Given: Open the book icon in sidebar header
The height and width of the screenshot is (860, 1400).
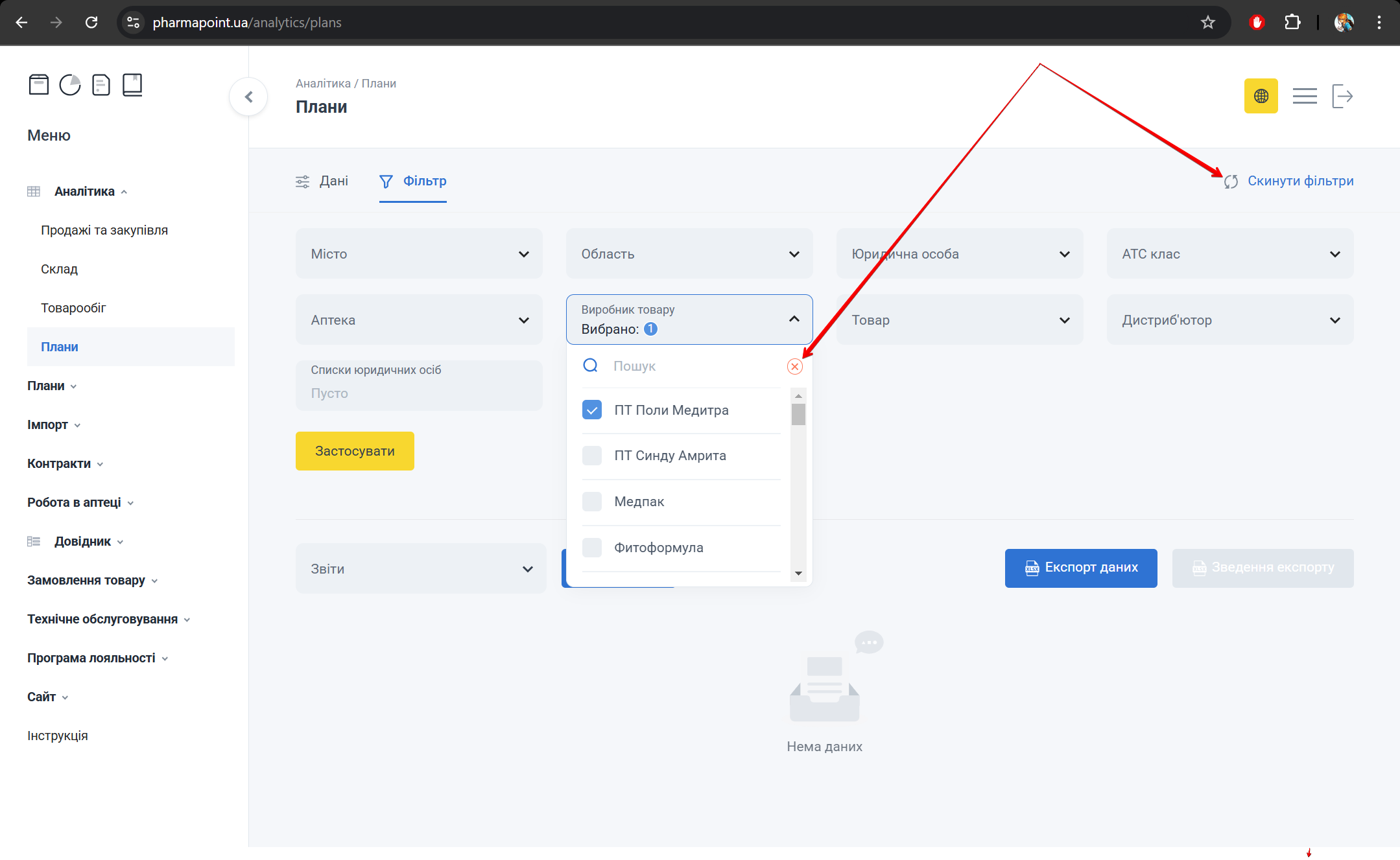Looking at the screenshot, I should [132, 85].
